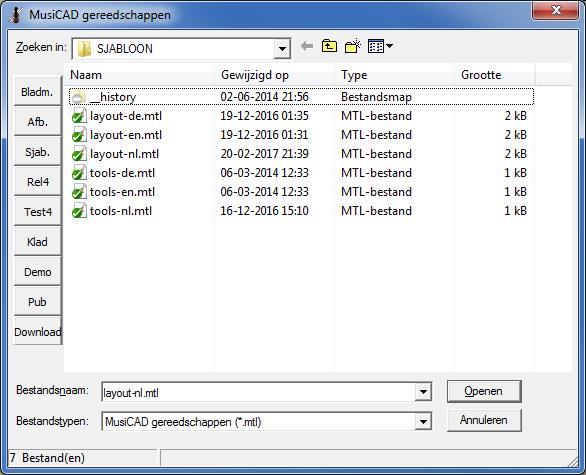
Task: Go back with the grey back arrow
Action: [x=307, y=46]
